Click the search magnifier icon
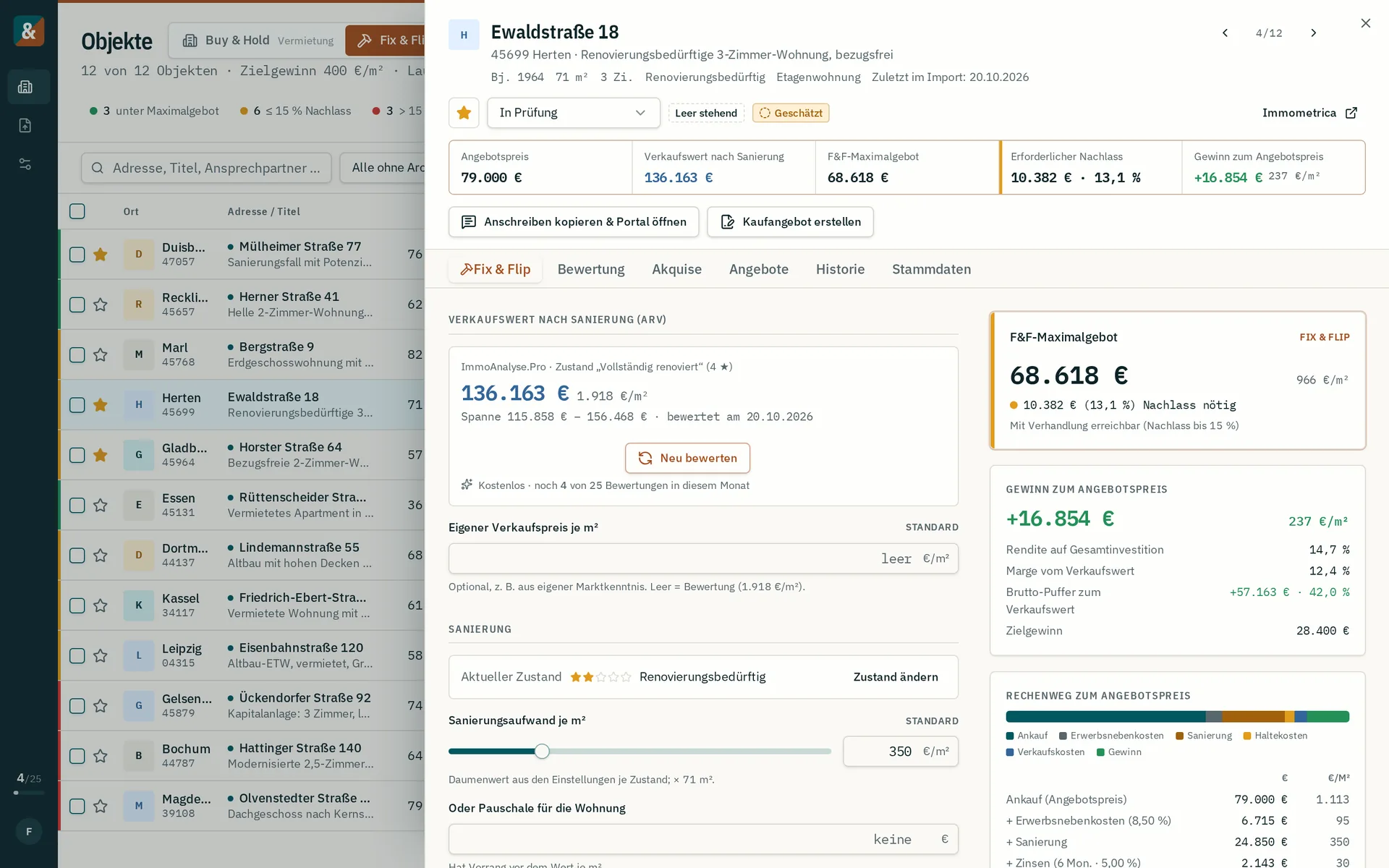1389x868 pixels. [x=98, y=168]
